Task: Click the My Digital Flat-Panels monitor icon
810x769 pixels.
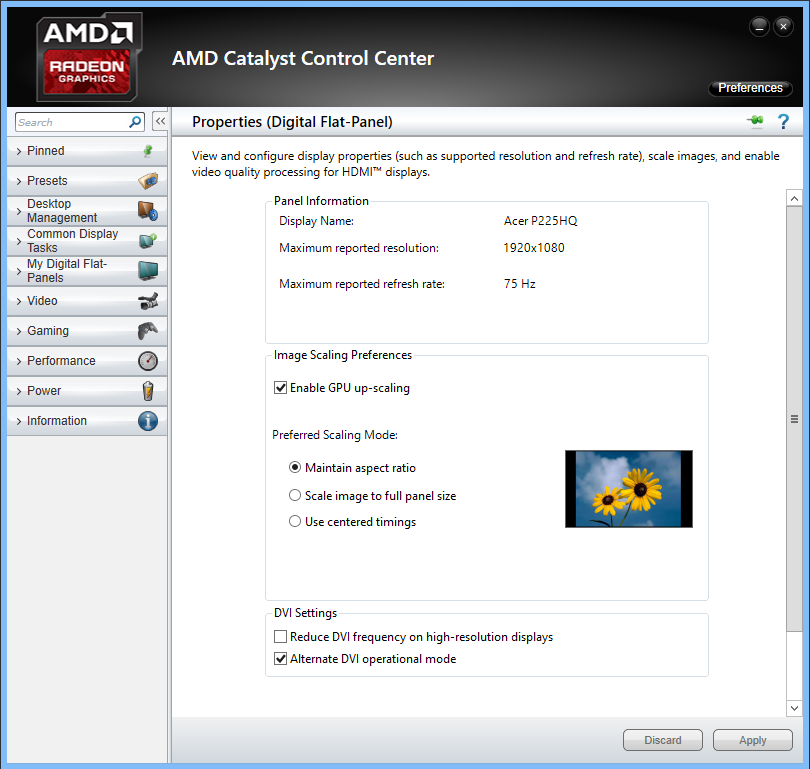Action: coord(148,271)
